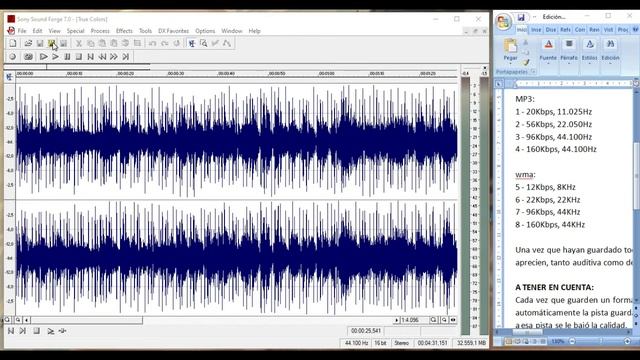Click the 16 bit depth status field

coord(380,343)
